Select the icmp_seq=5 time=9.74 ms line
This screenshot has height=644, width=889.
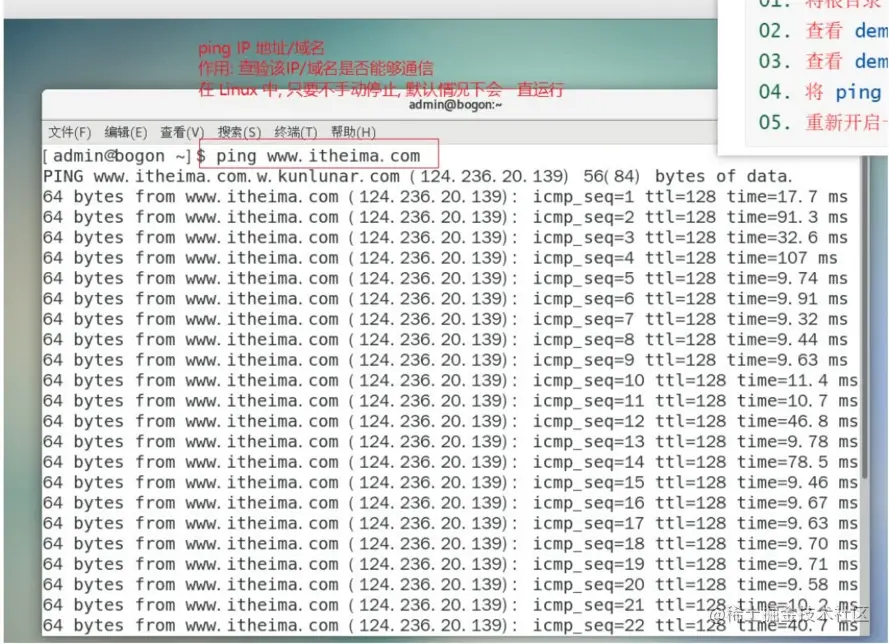445,278
